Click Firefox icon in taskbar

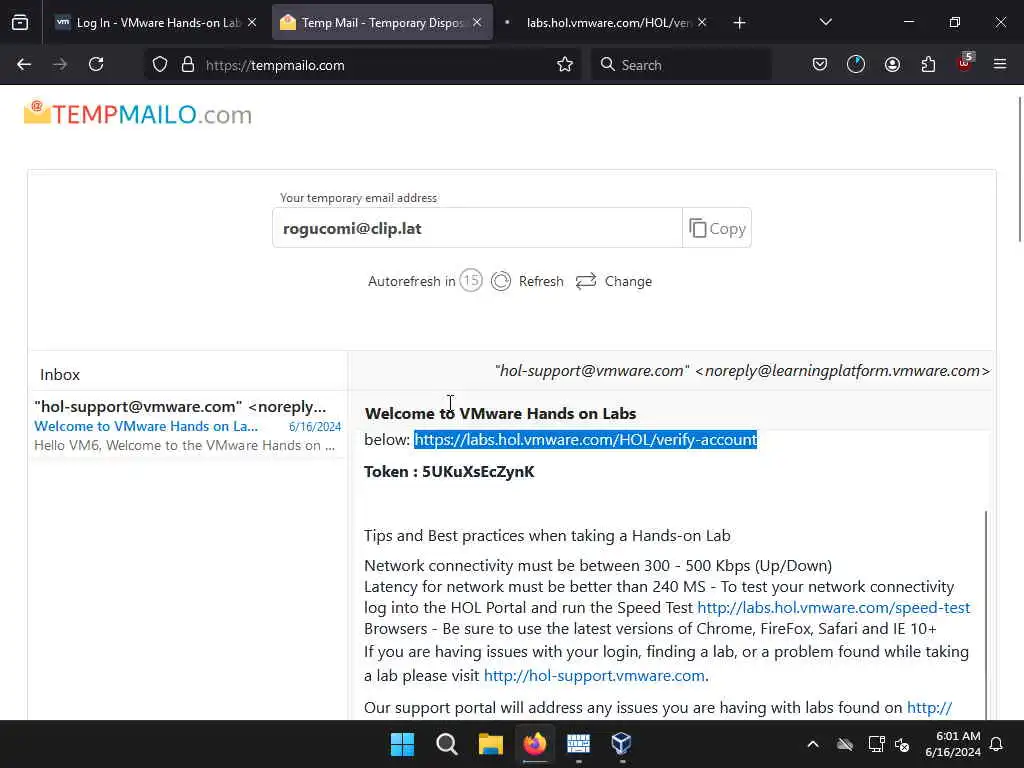coord(535,744)
